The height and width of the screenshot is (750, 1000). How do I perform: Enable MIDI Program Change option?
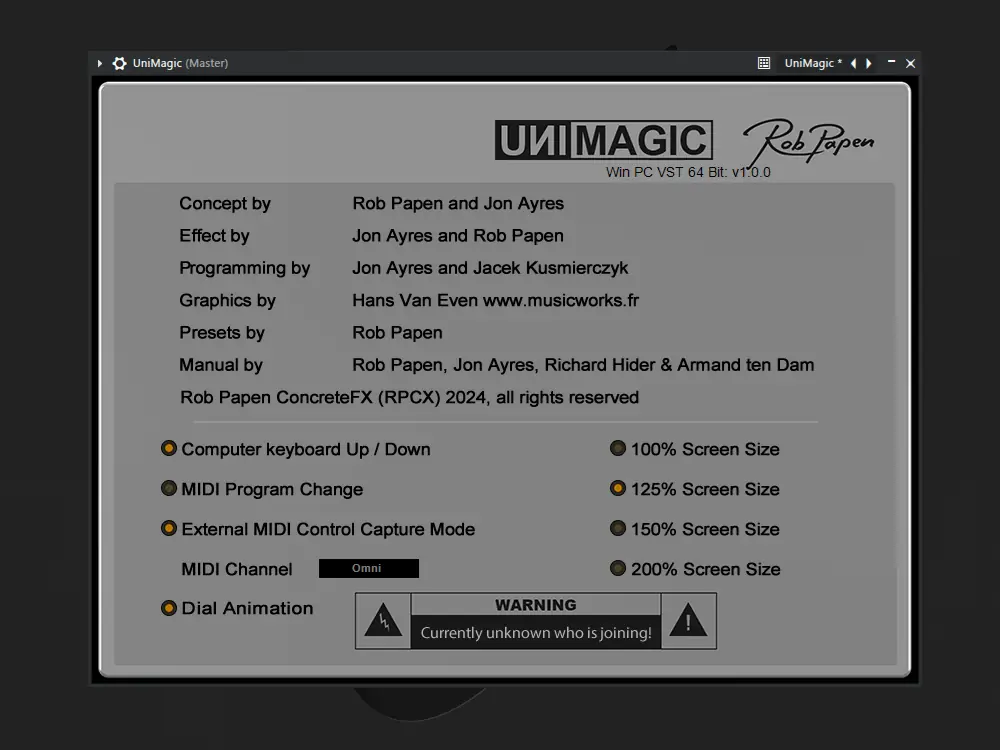click(168, 489)
